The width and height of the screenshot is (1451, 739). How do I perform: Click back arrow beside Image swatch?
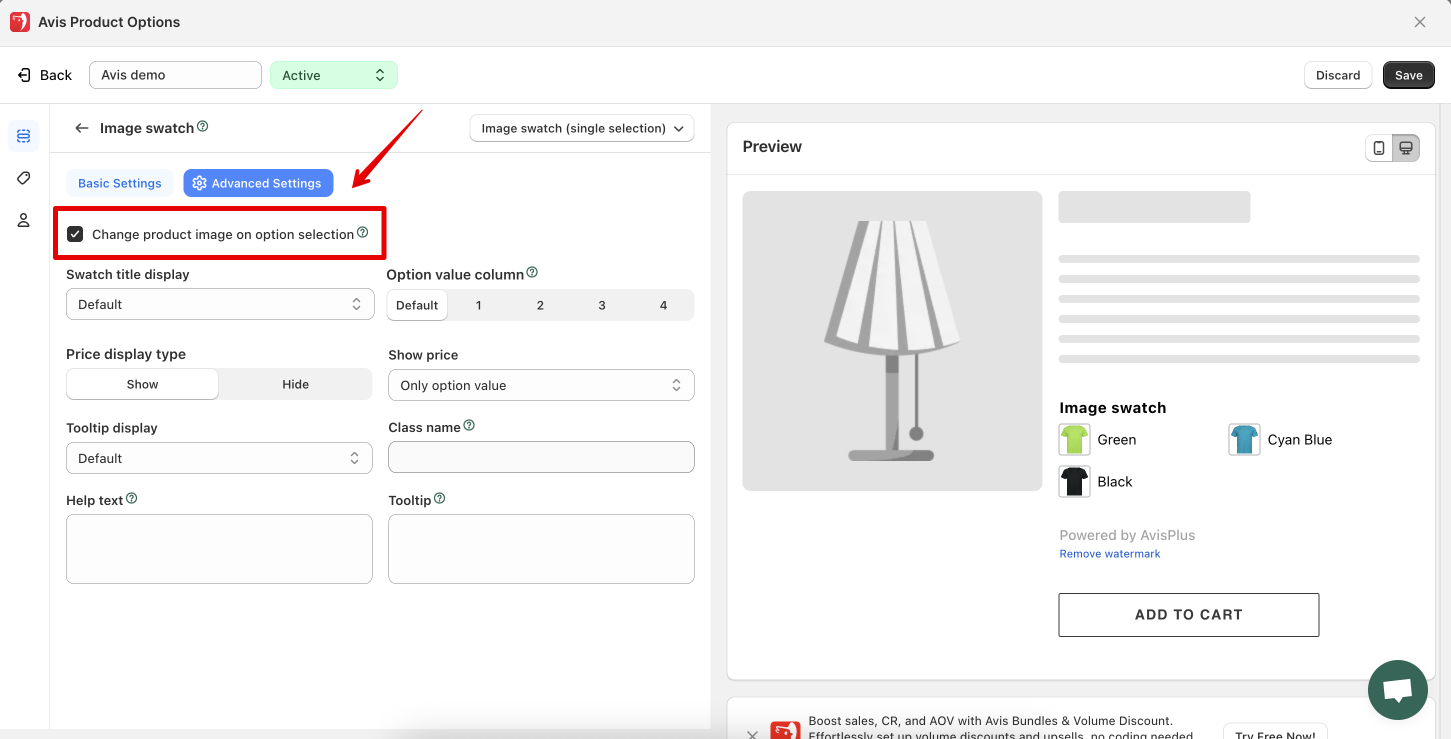(82, 128)
